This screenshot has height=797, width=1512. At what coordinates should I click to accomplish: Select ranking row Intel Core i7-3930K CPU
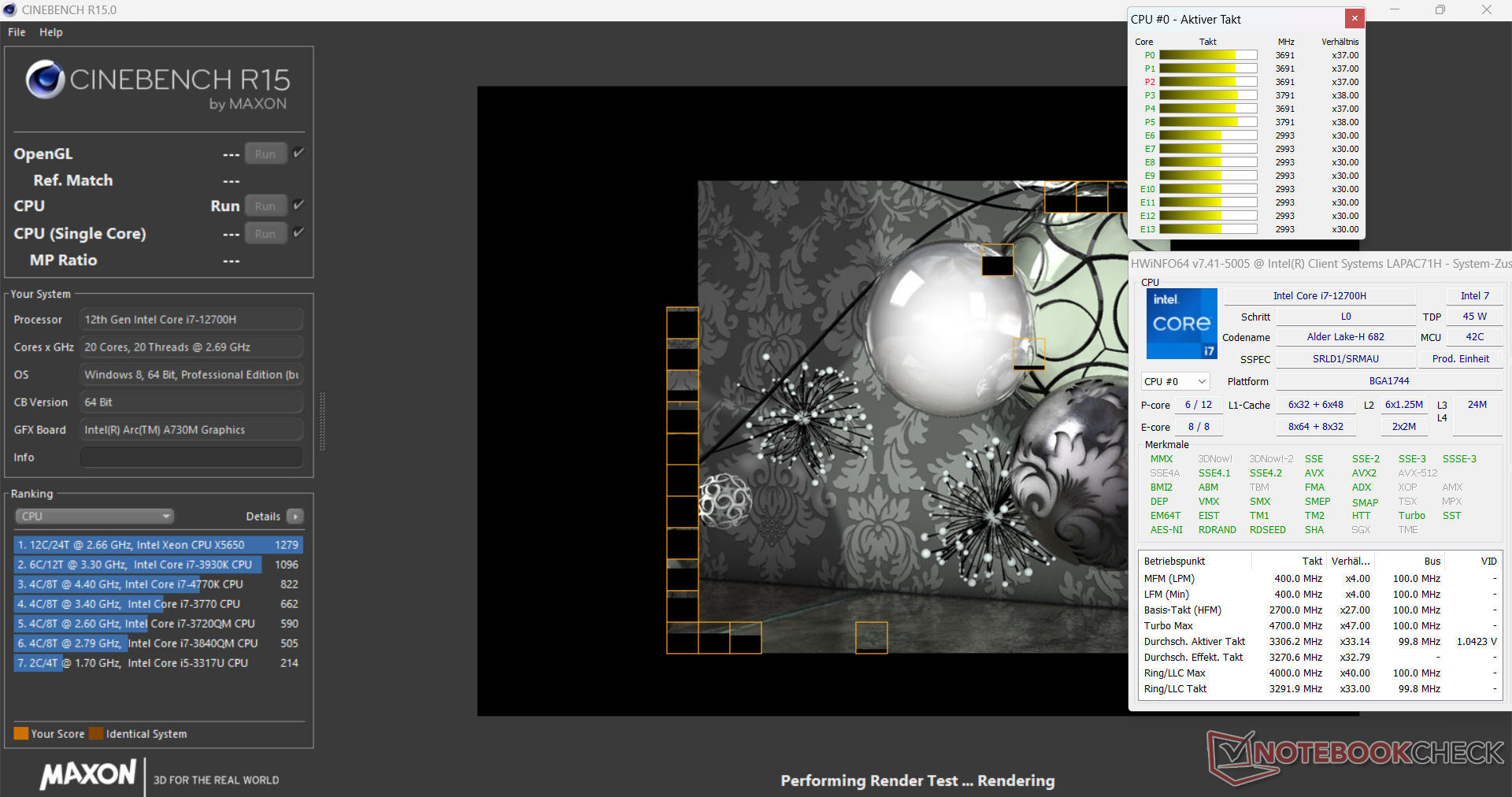(158, 564)
